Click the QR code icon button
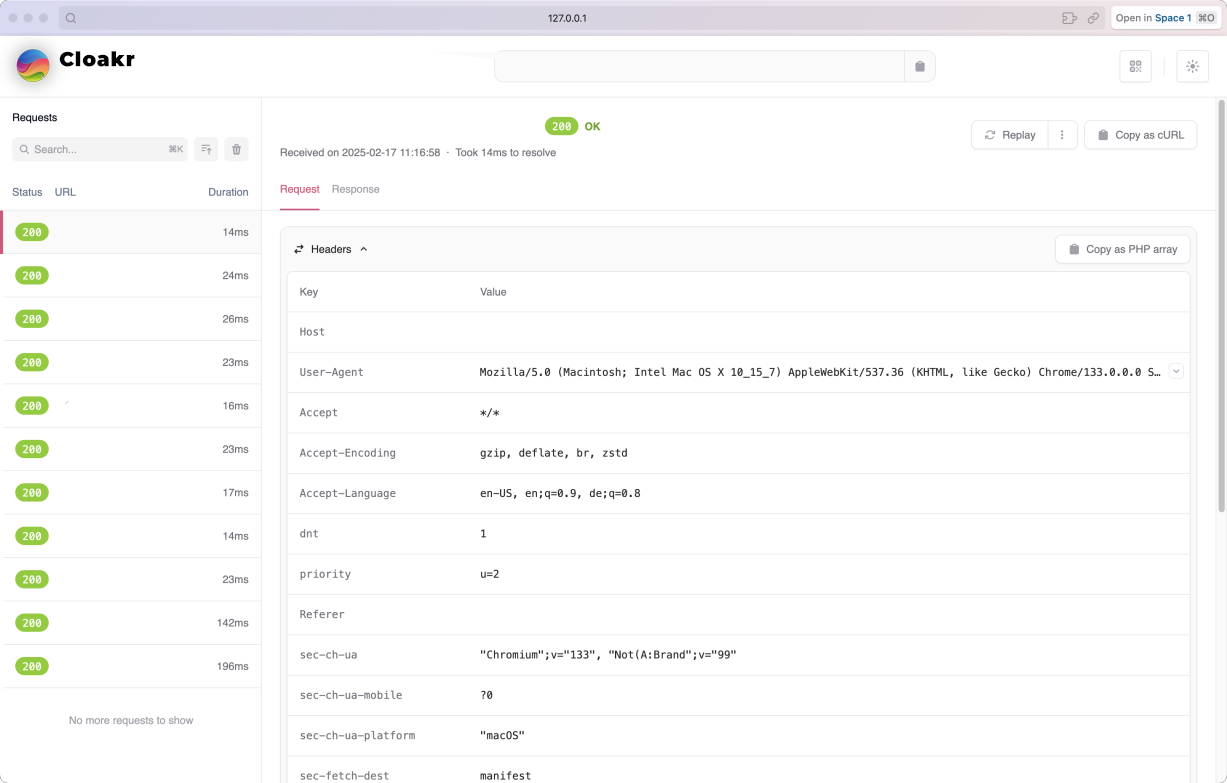1227x783 pixels. point(1135,66)
